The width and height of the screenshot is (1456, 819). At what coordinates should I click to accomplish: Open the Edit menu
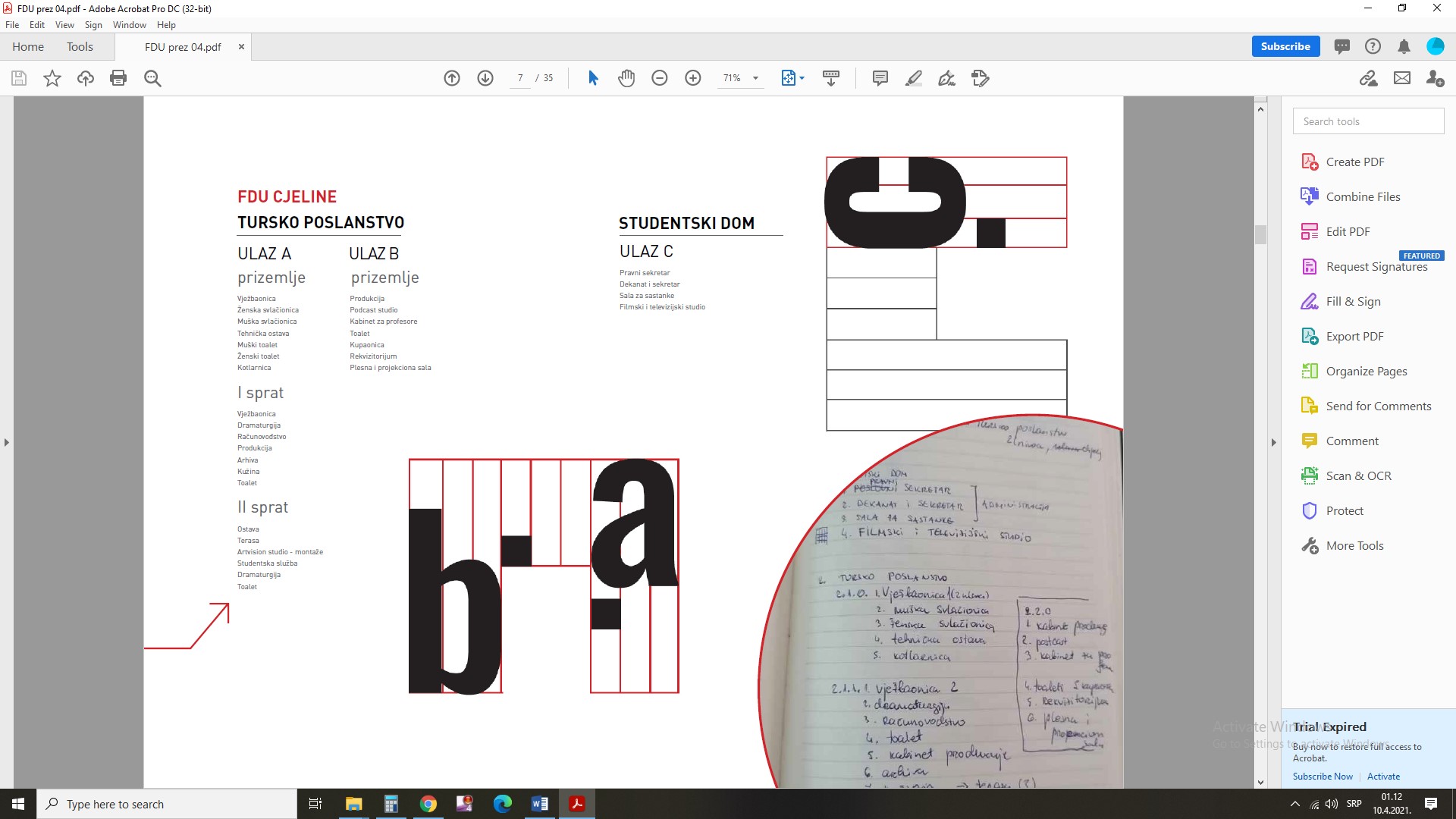point(37,25)
